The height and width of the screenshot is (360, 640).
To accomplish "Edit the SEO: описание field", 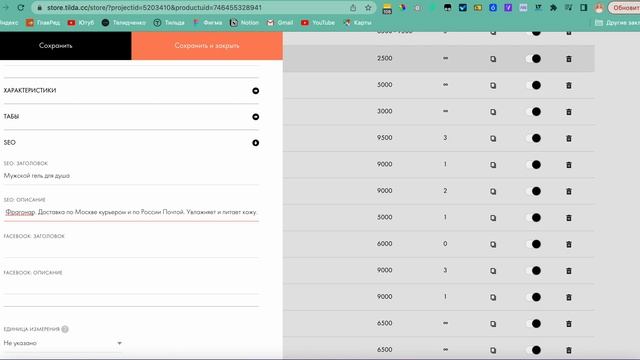I will 131,212.
